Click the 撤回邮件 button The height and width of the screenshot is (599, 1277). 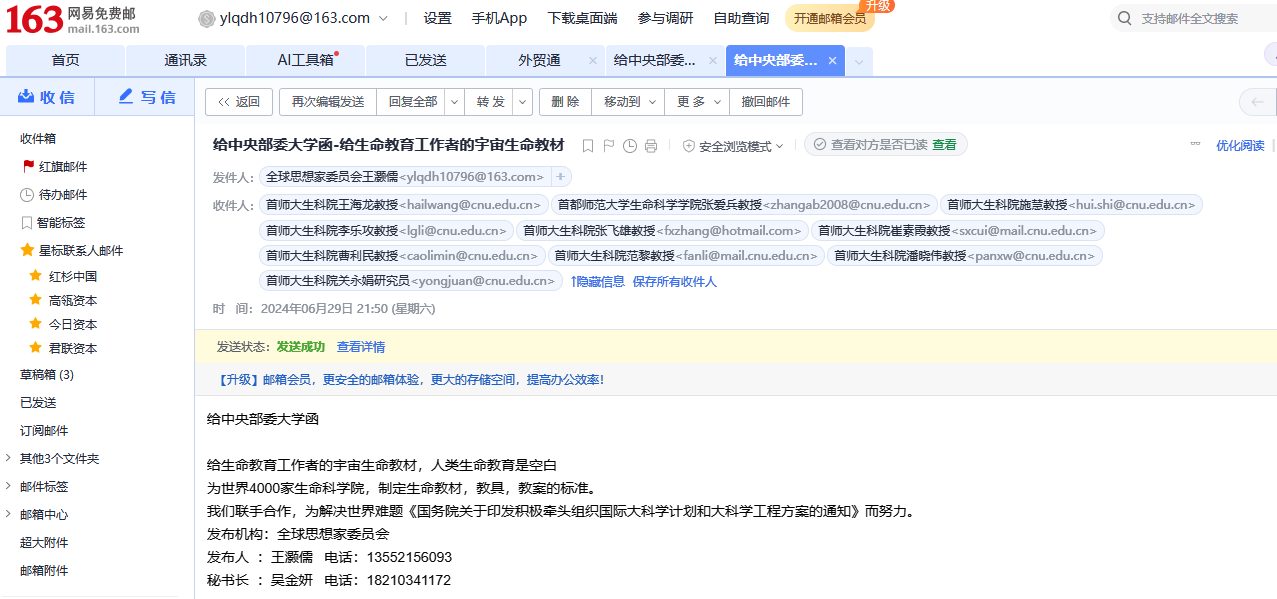pyautogui.click(x=766, y=102)
